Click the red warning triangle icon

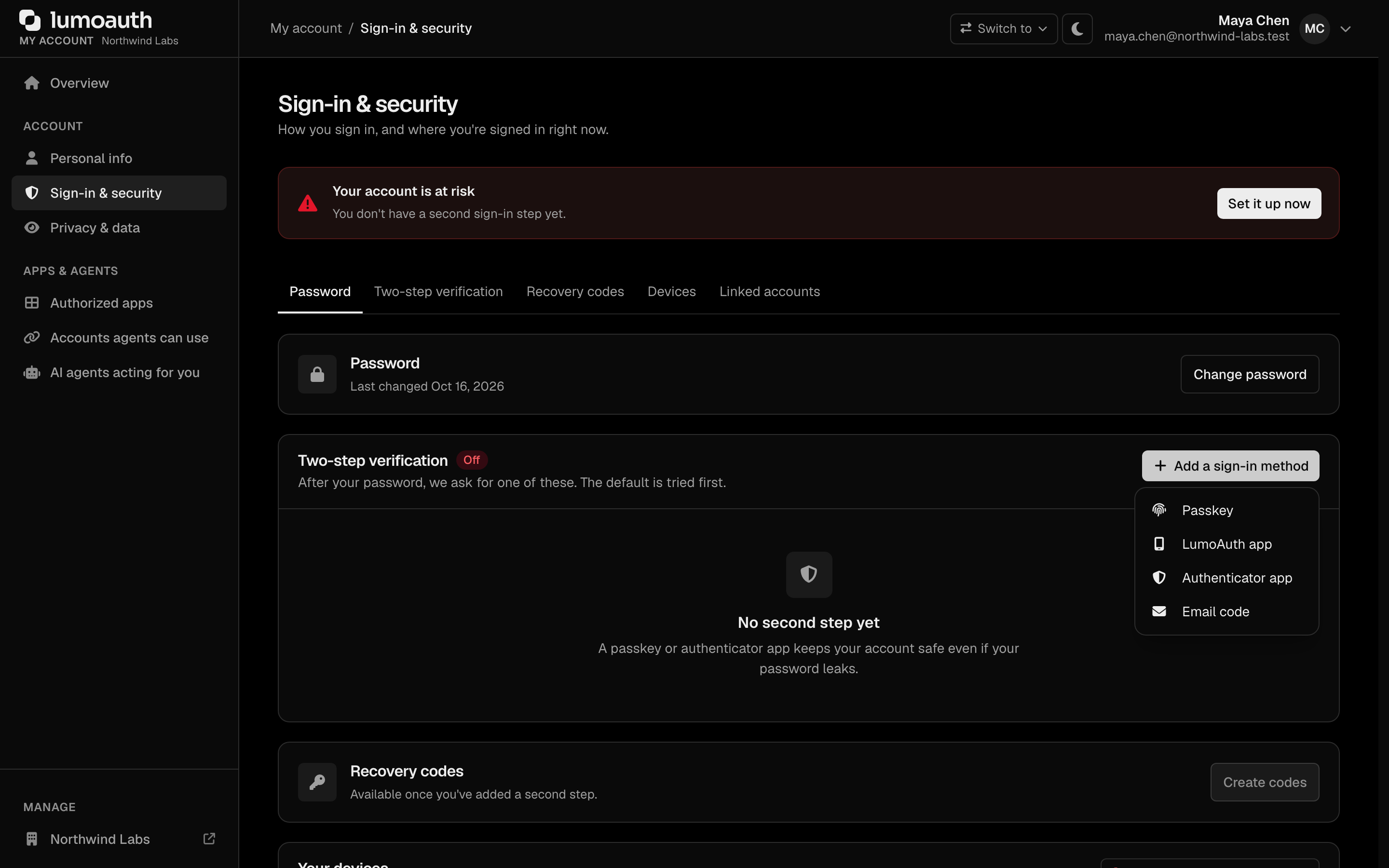[308, 203]
